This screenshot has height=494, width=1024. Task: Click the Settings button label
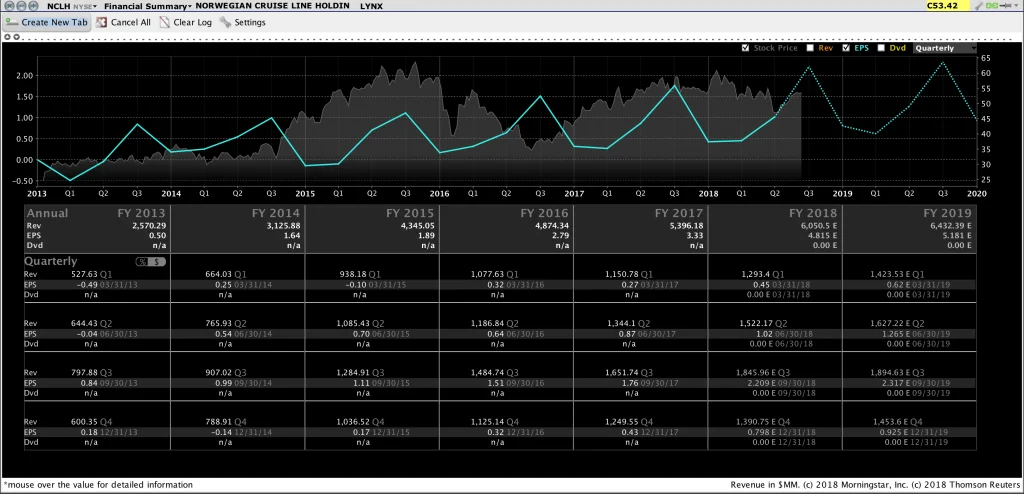click(250, 22)
